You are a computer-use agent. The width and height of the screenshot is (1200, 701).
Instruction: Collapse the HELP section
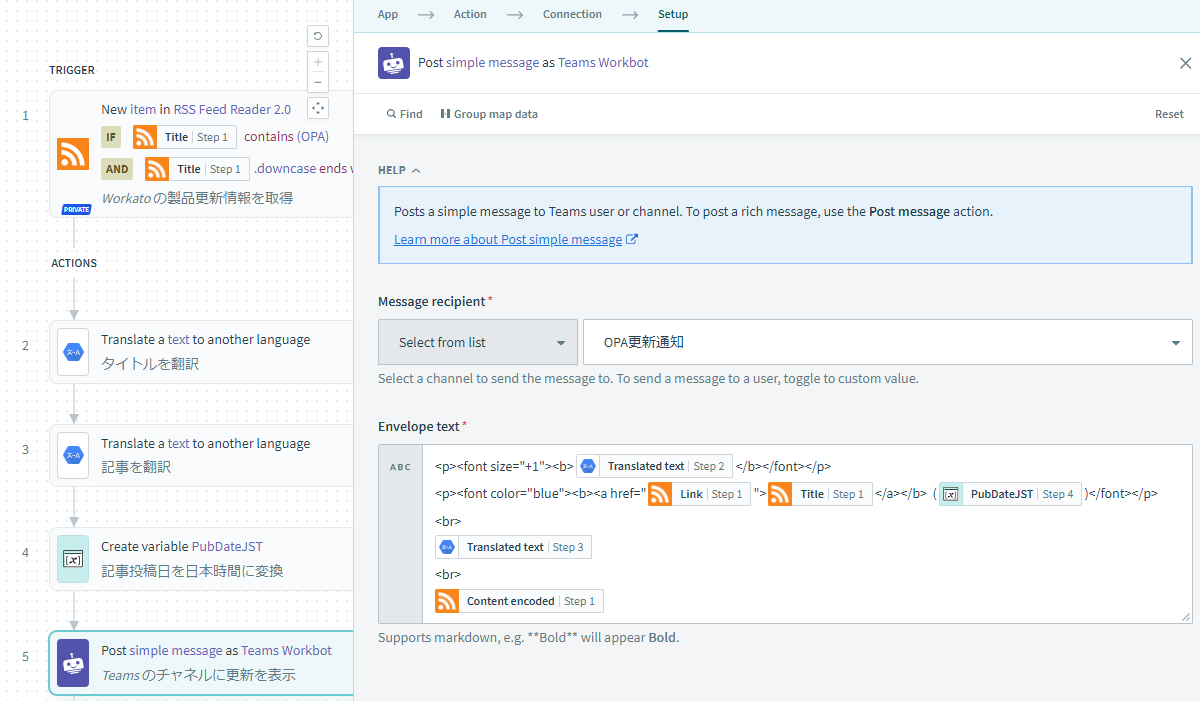click(399, 170)
